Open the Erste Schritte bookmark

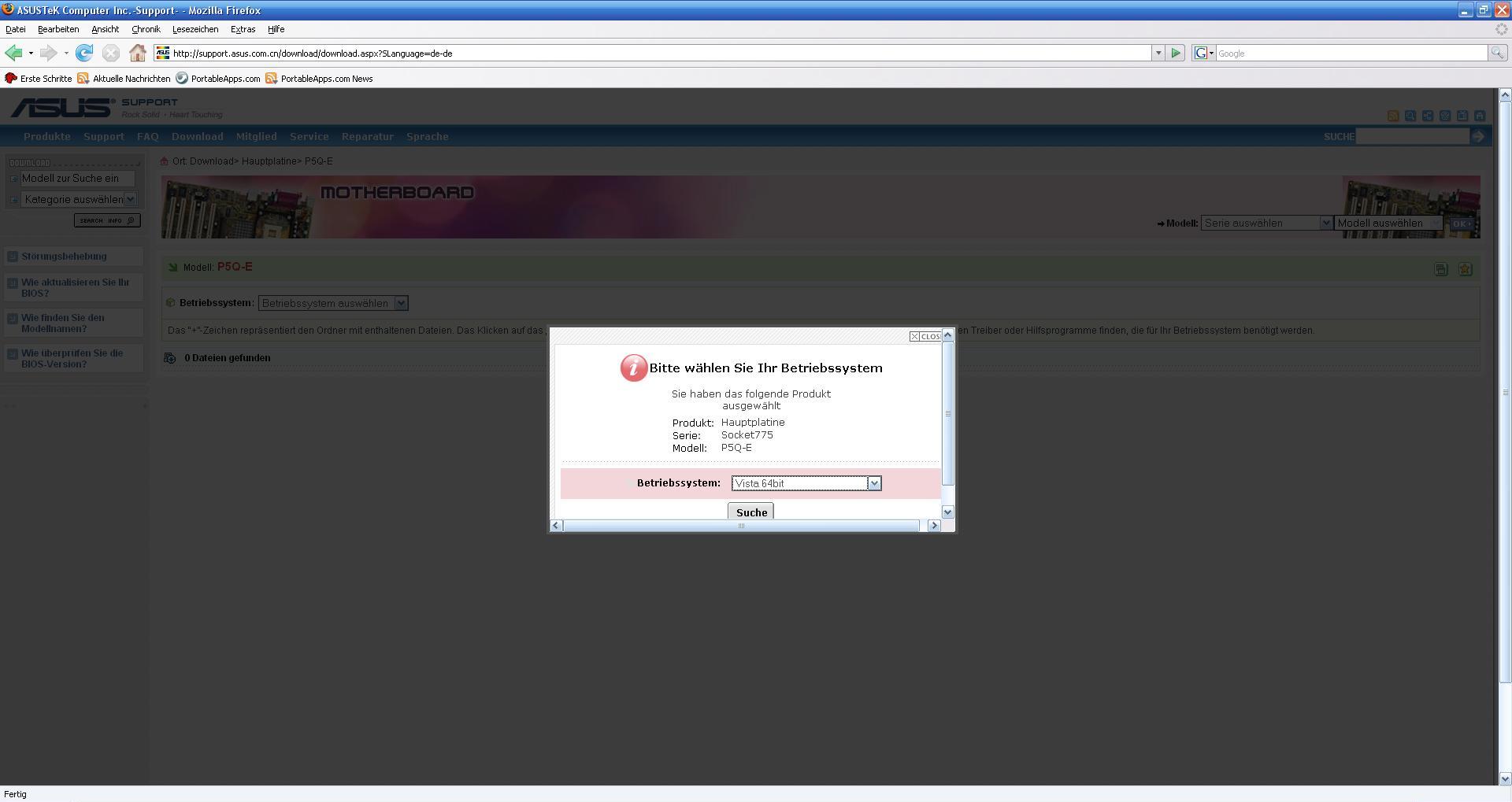[x=38, y=79]
